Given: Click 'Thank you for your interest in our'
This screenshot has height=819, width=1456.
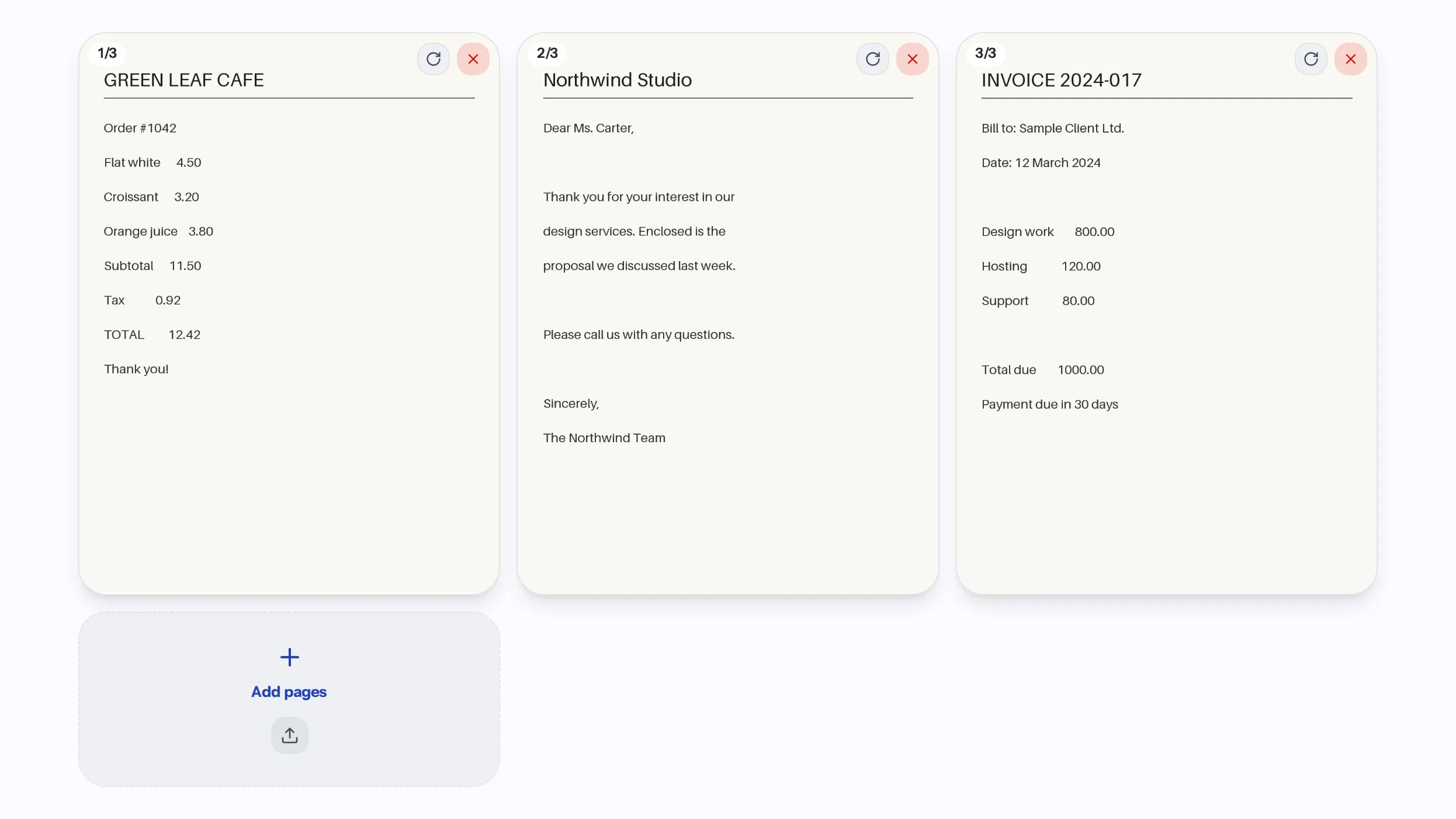Looking at the screenshot, I should pyautogui.click(x=638, y=197).
